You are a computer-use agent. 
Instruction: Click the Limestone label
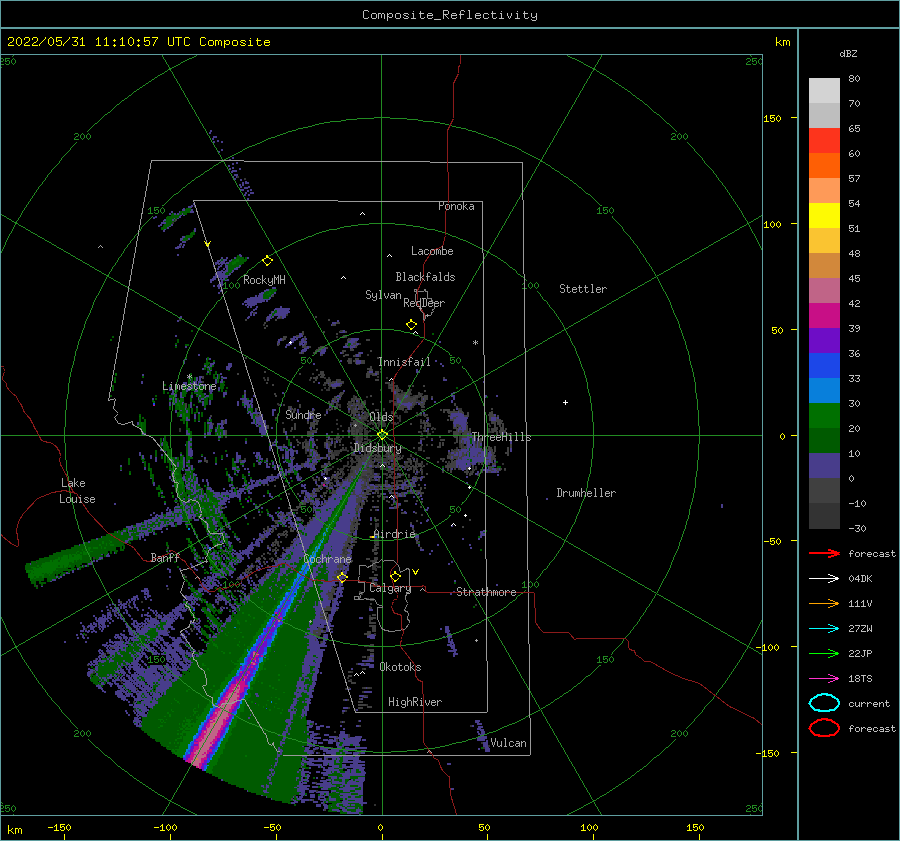click(189, 386)
